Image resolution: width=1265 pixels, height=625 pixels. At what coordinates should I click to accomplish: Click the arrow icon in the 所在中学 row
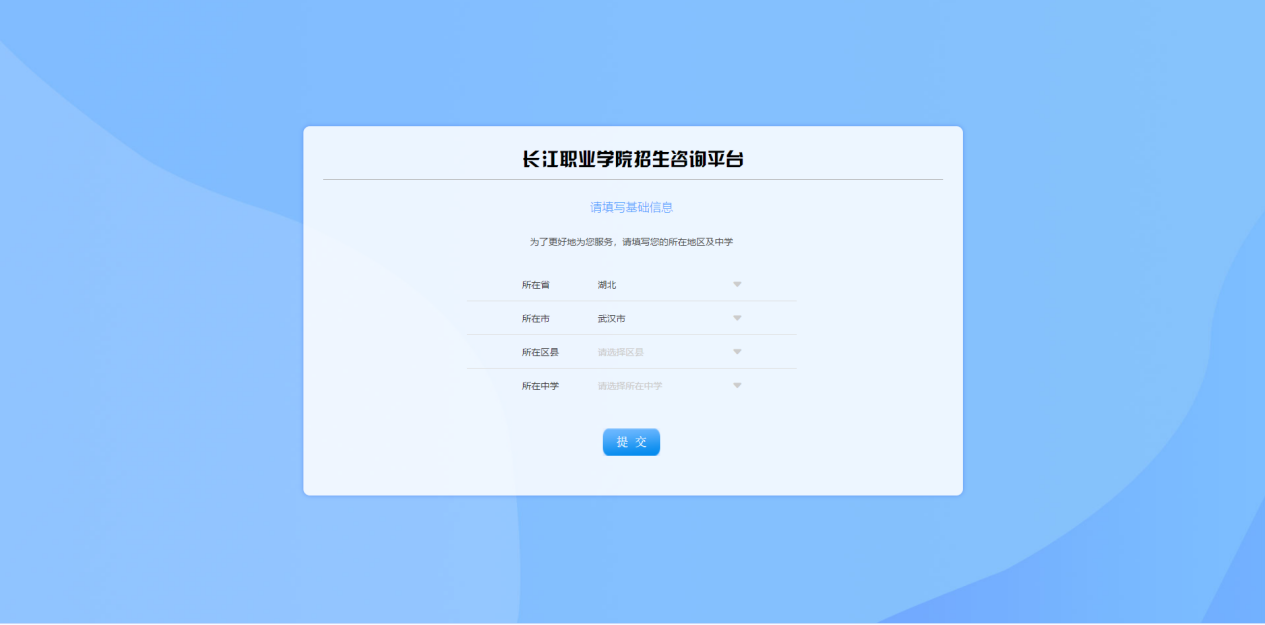pos(737,386)
